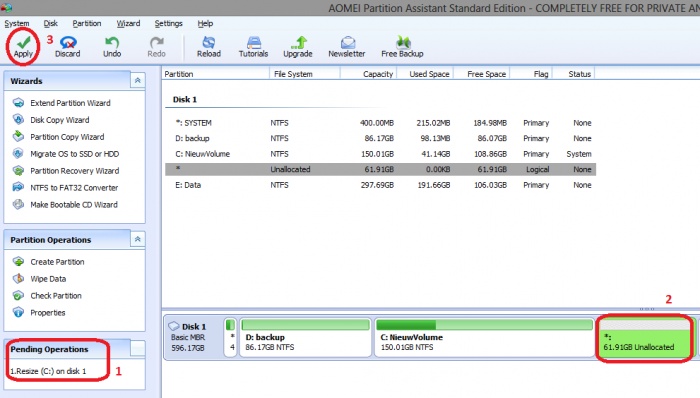Open partition Properties
Image resolution: width=700 pixels, height=398 pixels.
39,313
